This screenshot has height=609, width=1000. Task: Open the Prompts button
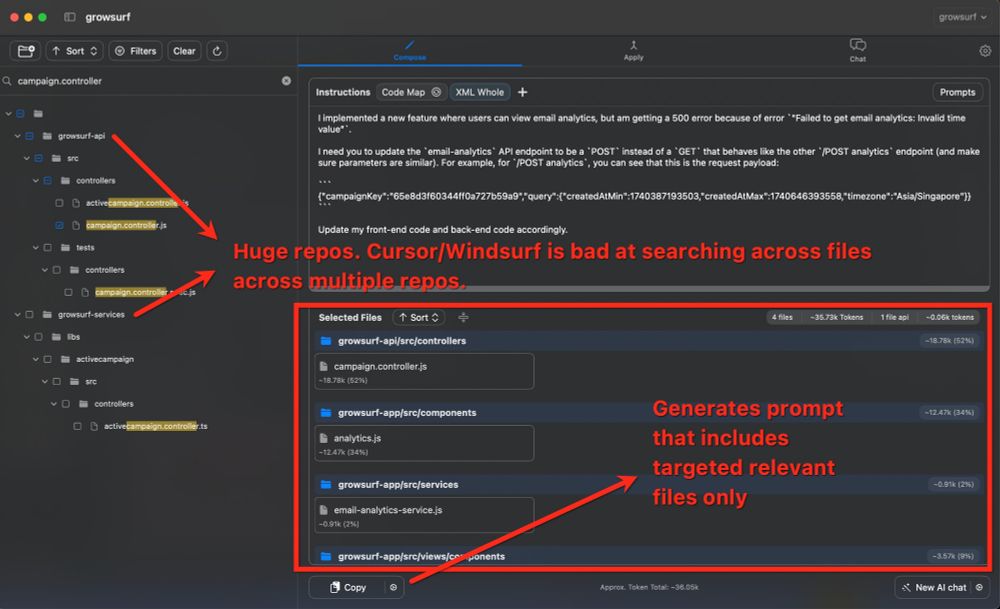point(957,92)
